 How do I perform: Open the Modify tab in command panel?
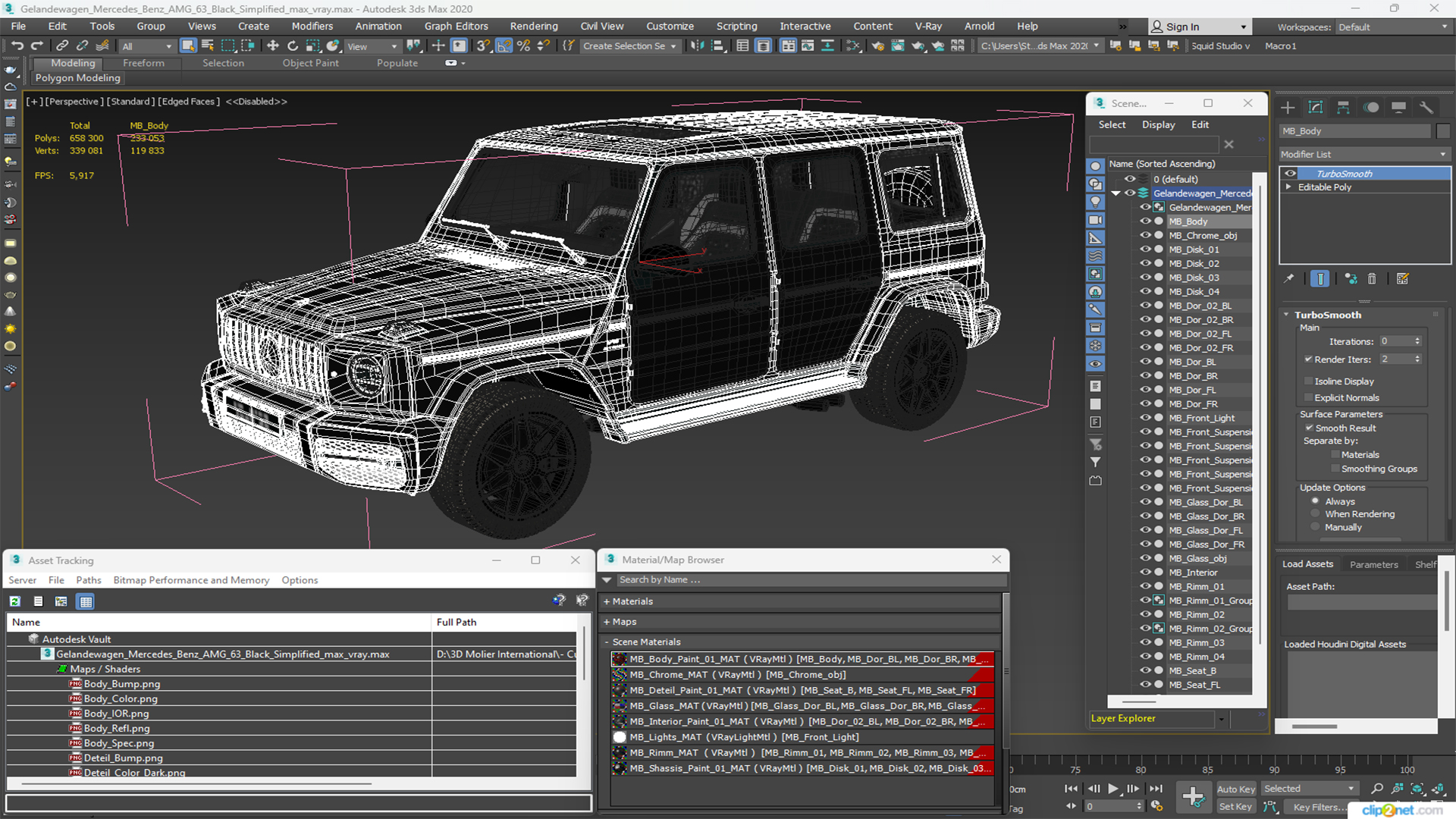click(x=1316, y=108)
